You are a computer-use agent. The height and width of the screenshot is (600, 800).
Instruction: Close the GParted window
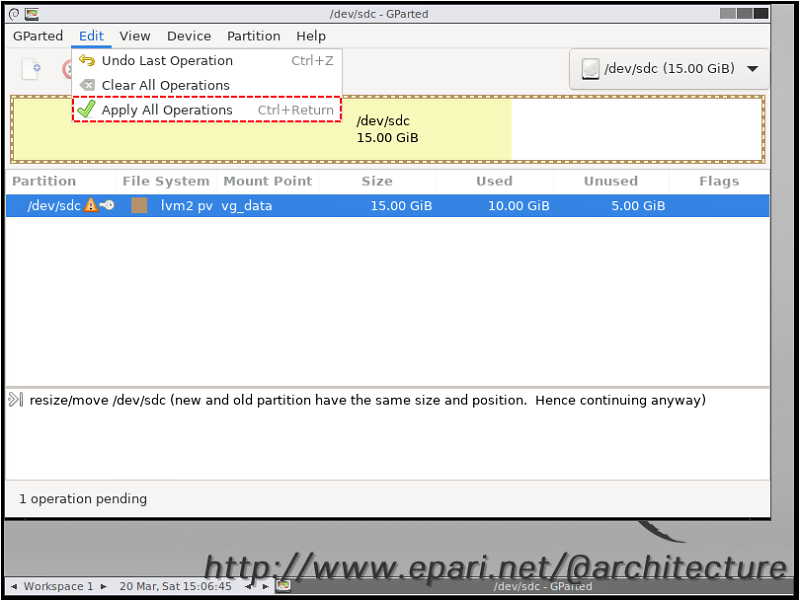click(761, 13)
